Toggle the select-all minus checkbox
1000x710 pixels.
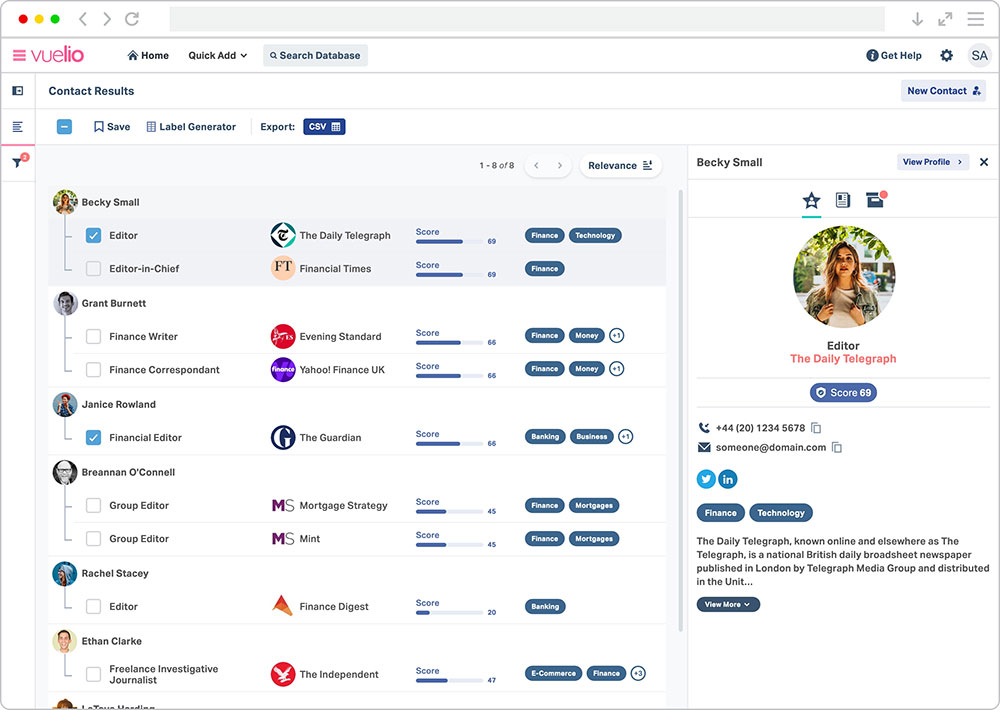(x=64, y=126)
